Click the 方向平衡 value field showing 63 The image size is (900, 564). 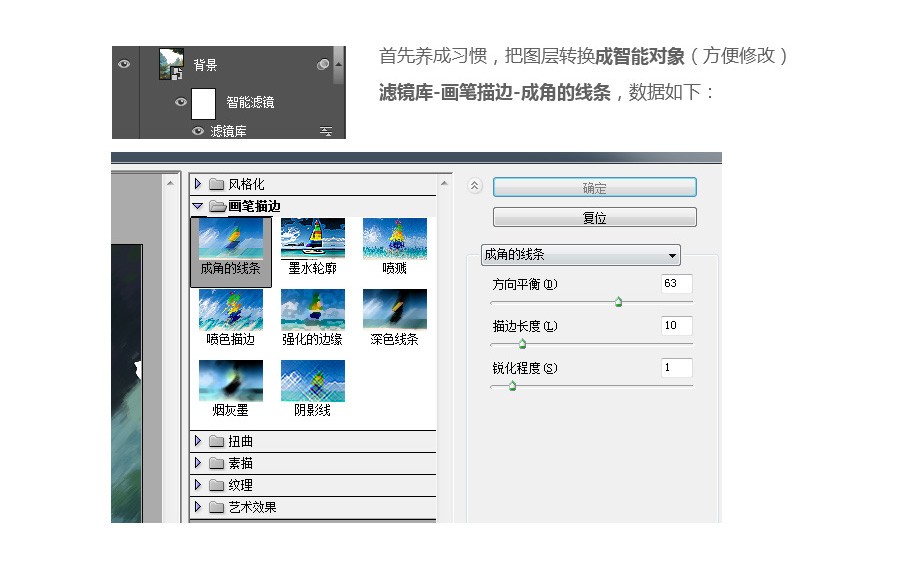pos(677,283)
